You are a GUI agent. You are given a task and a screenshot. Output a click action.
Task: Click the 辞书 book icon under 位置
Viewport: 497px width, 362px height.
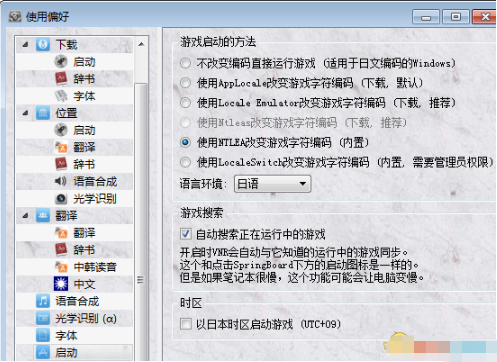(61, 164)
